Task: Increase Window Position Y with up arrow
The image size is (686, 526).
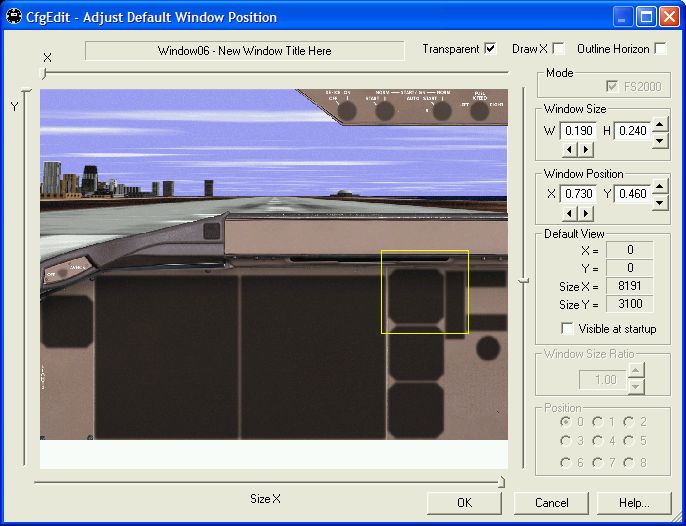Action: click(659, 188)
